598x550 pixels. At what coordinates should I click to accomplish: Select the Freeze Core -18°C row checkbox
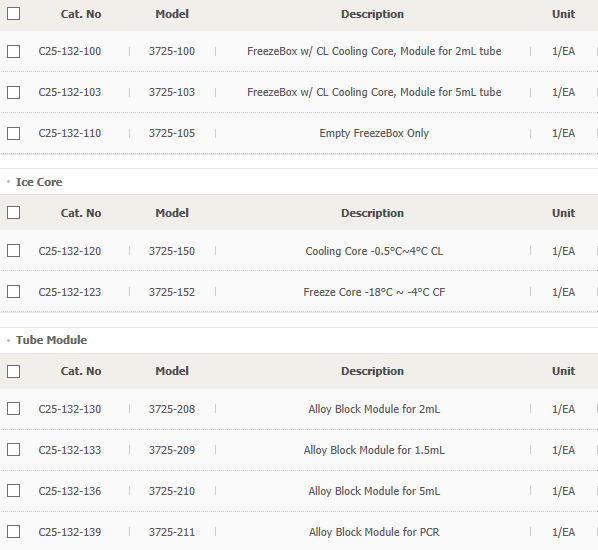coord(13,292)
